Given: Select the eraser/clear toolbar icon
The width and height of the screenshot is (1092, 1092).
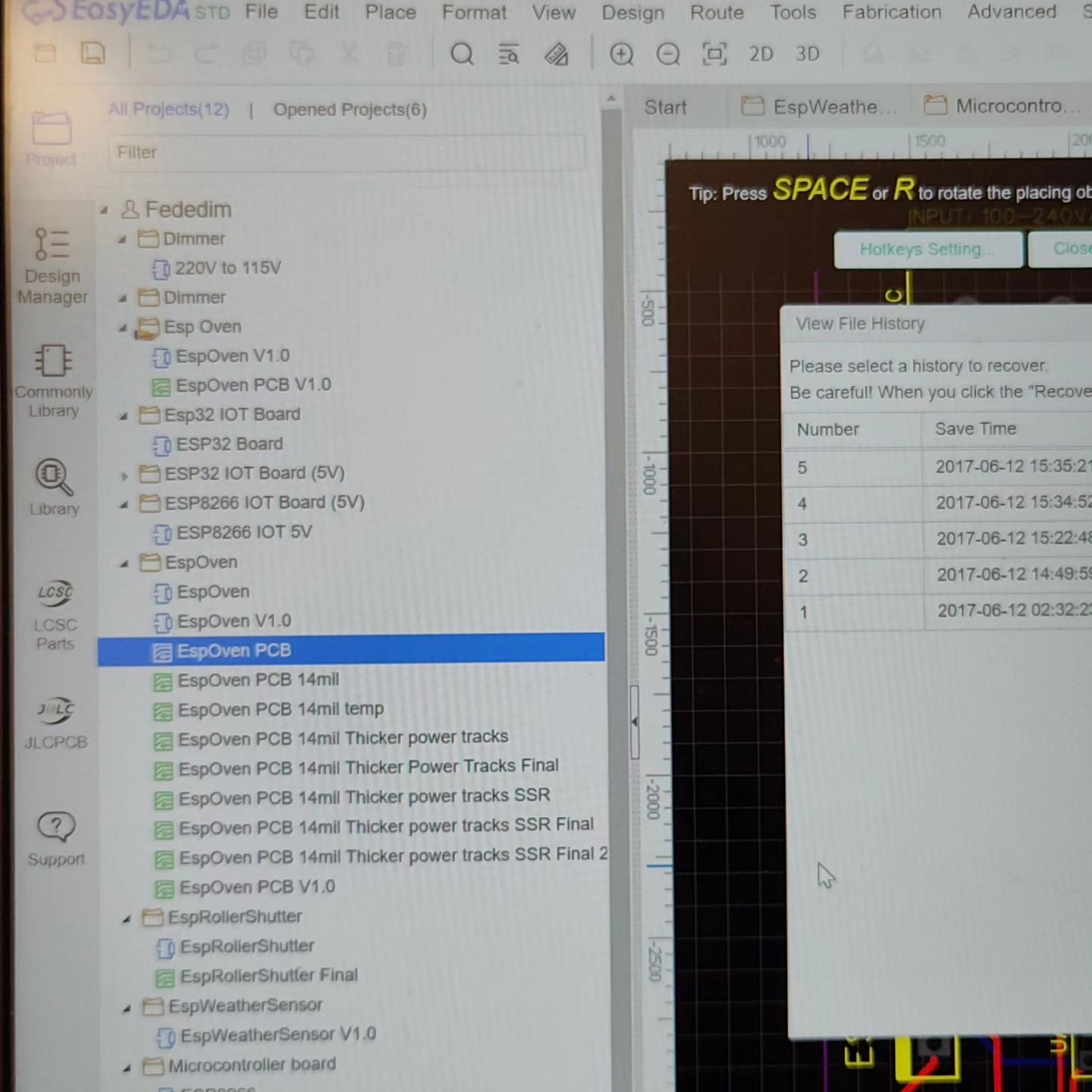Looking at the screenshot, I should (x=556, y=55).
